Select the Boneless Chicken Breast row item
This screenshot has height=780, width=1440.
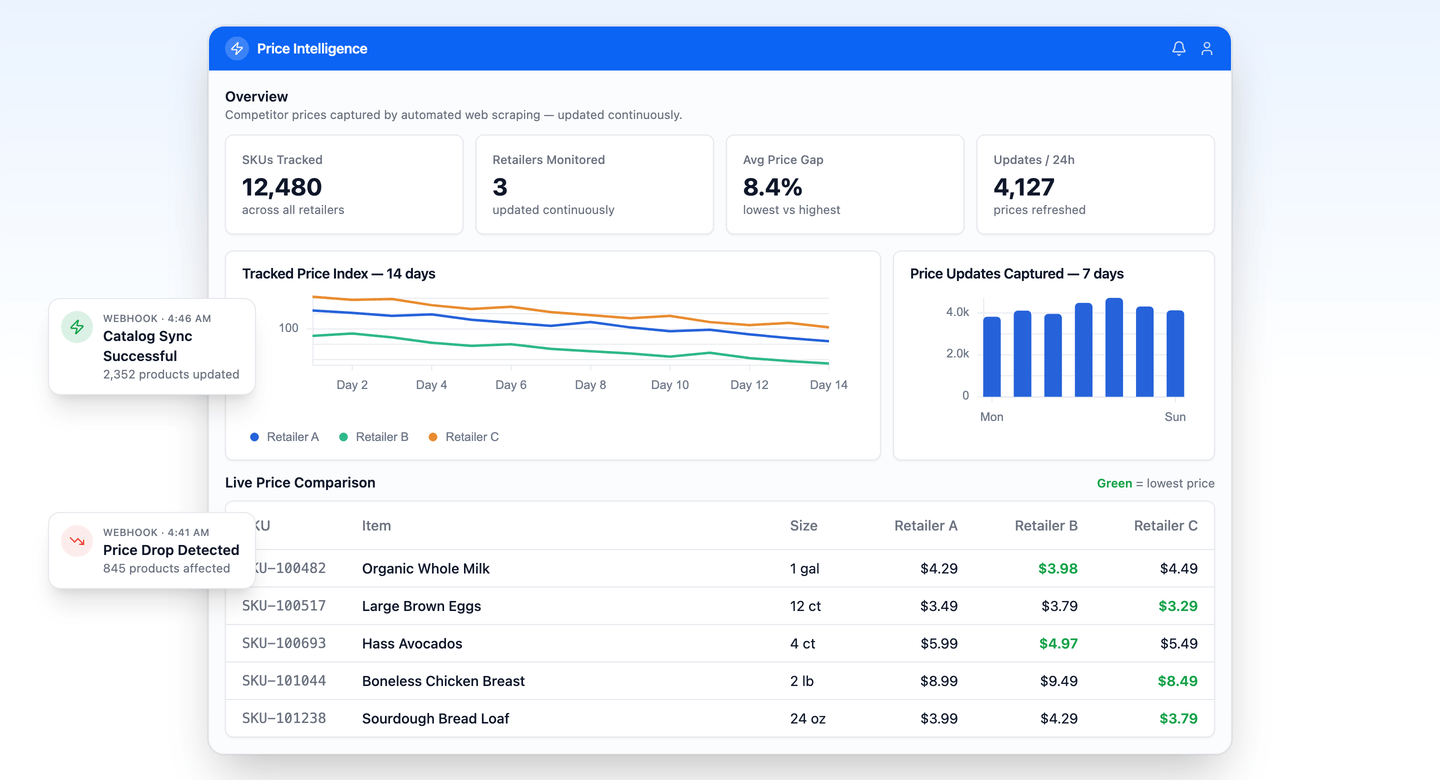click(x=443, y=681)
